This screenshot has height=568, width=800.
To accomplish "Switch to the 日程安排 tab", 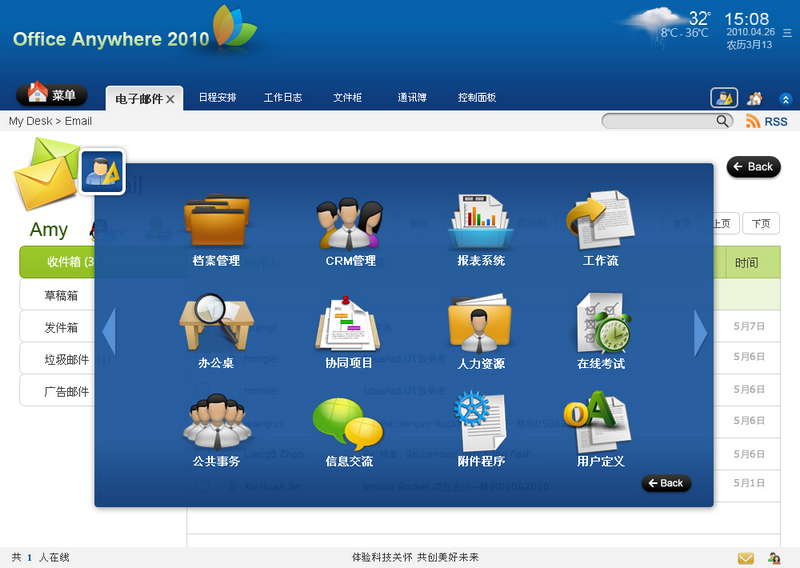I will pos(217,97).
